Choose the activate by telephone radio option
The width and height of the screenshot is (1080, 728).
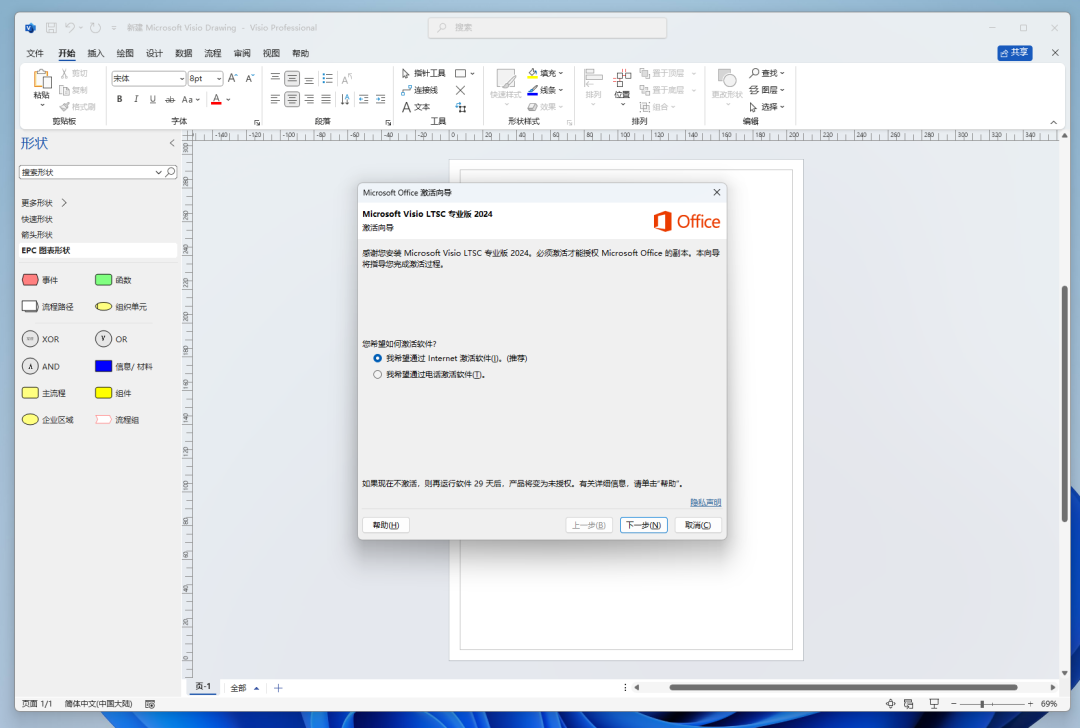(377, 375)
